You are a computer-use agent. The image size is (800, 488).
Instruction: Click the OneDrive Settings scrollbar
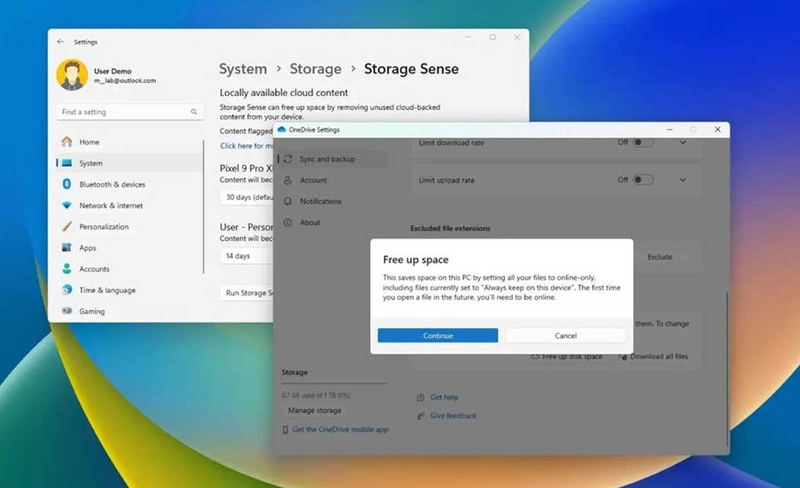click(x=727, y=368)
